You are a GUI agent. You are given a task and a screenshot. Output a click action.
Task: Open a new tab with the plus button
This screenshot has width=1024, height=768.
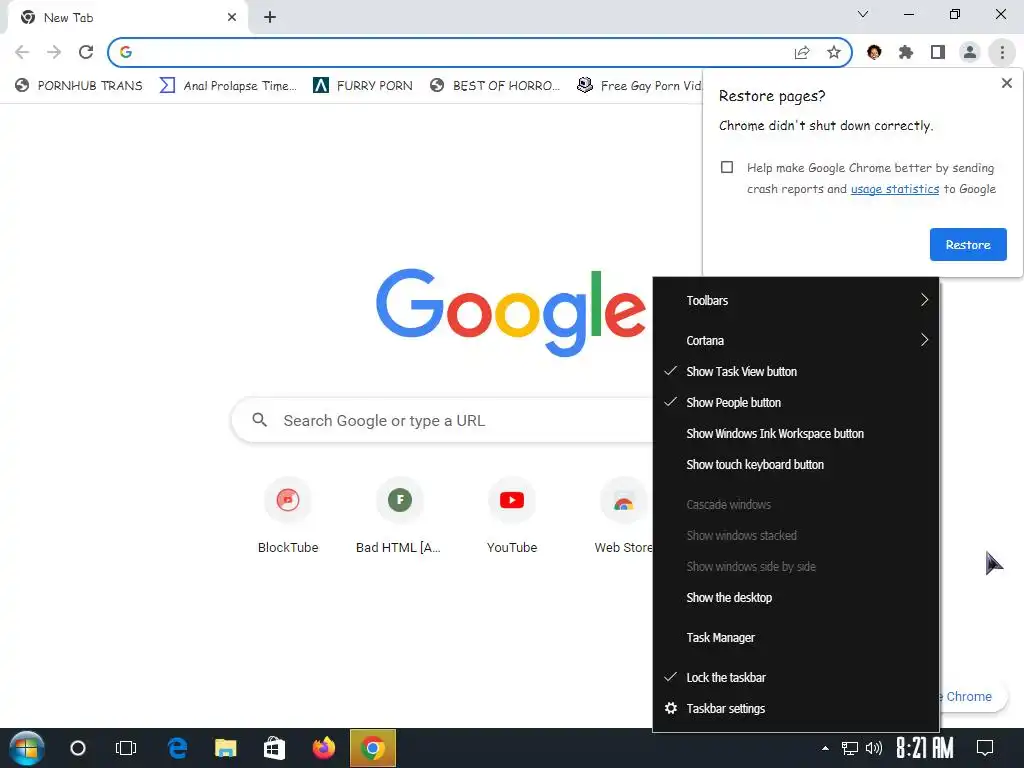click(270, 18)
